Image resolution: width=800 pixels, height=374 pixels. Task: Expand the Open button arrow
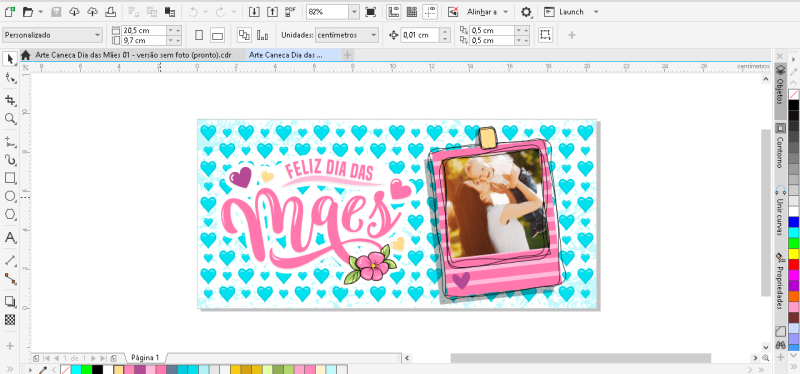(x=41, y=12)
